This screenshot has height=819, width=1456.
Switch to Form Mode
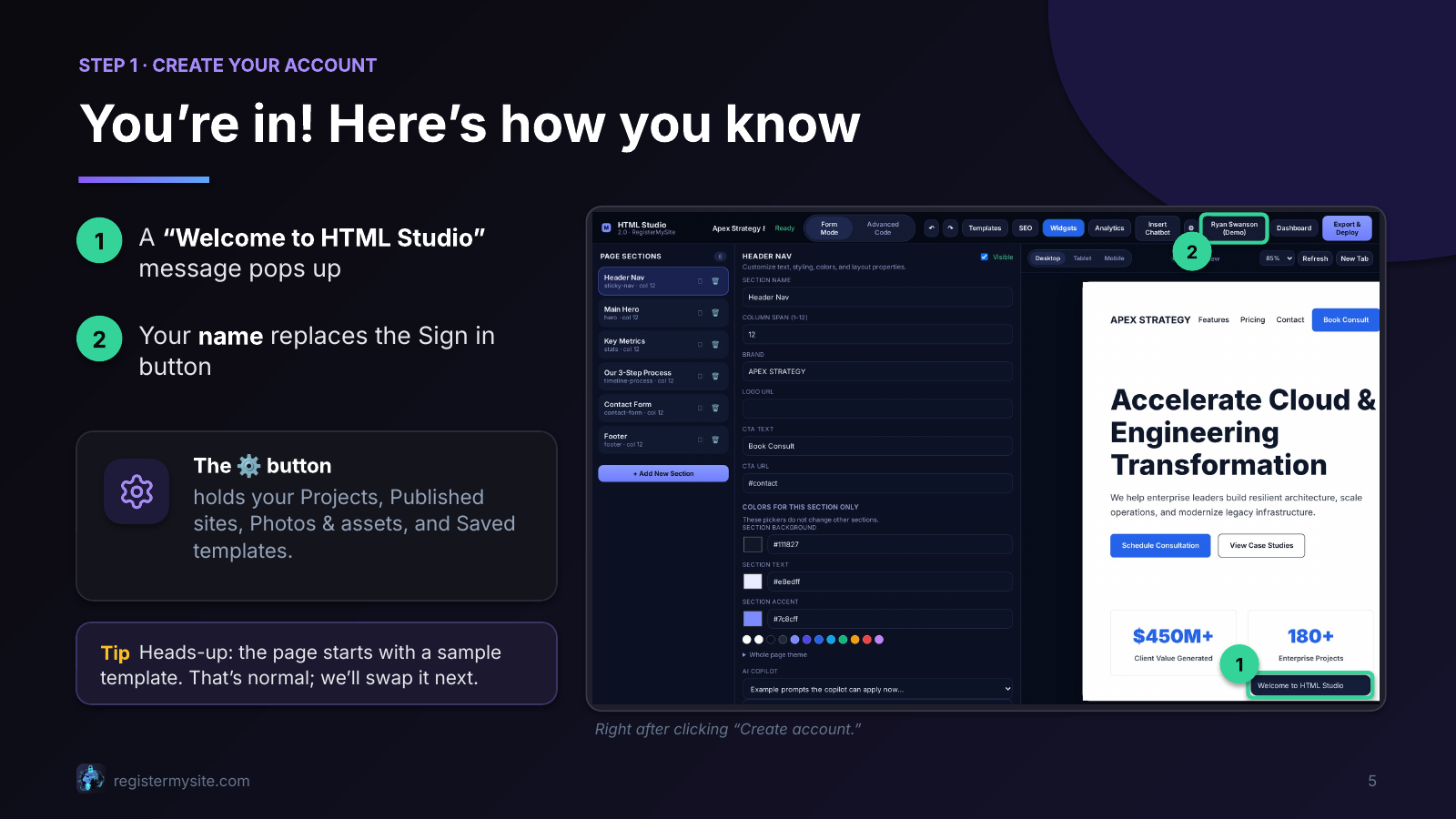[x=829, y=228]
